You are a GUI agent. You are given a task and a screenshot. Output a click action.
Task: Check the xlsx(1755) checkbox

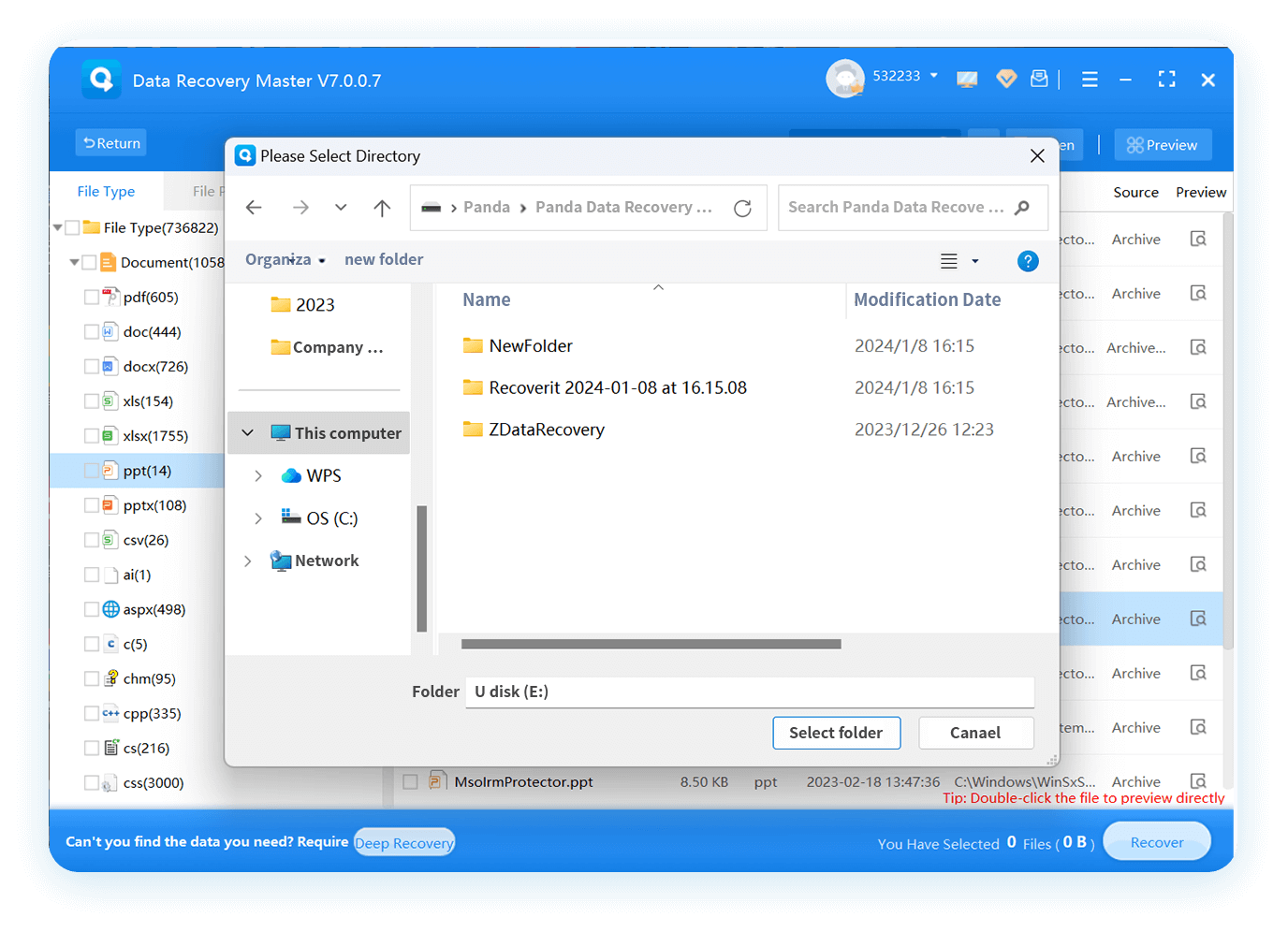tap(92, 435)
